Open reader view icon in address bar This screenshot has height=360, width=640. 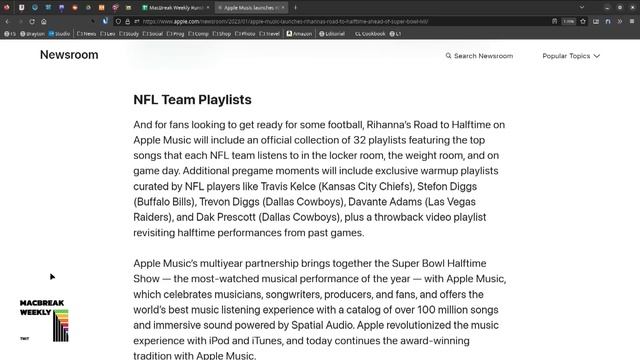(x=554, y=21)
